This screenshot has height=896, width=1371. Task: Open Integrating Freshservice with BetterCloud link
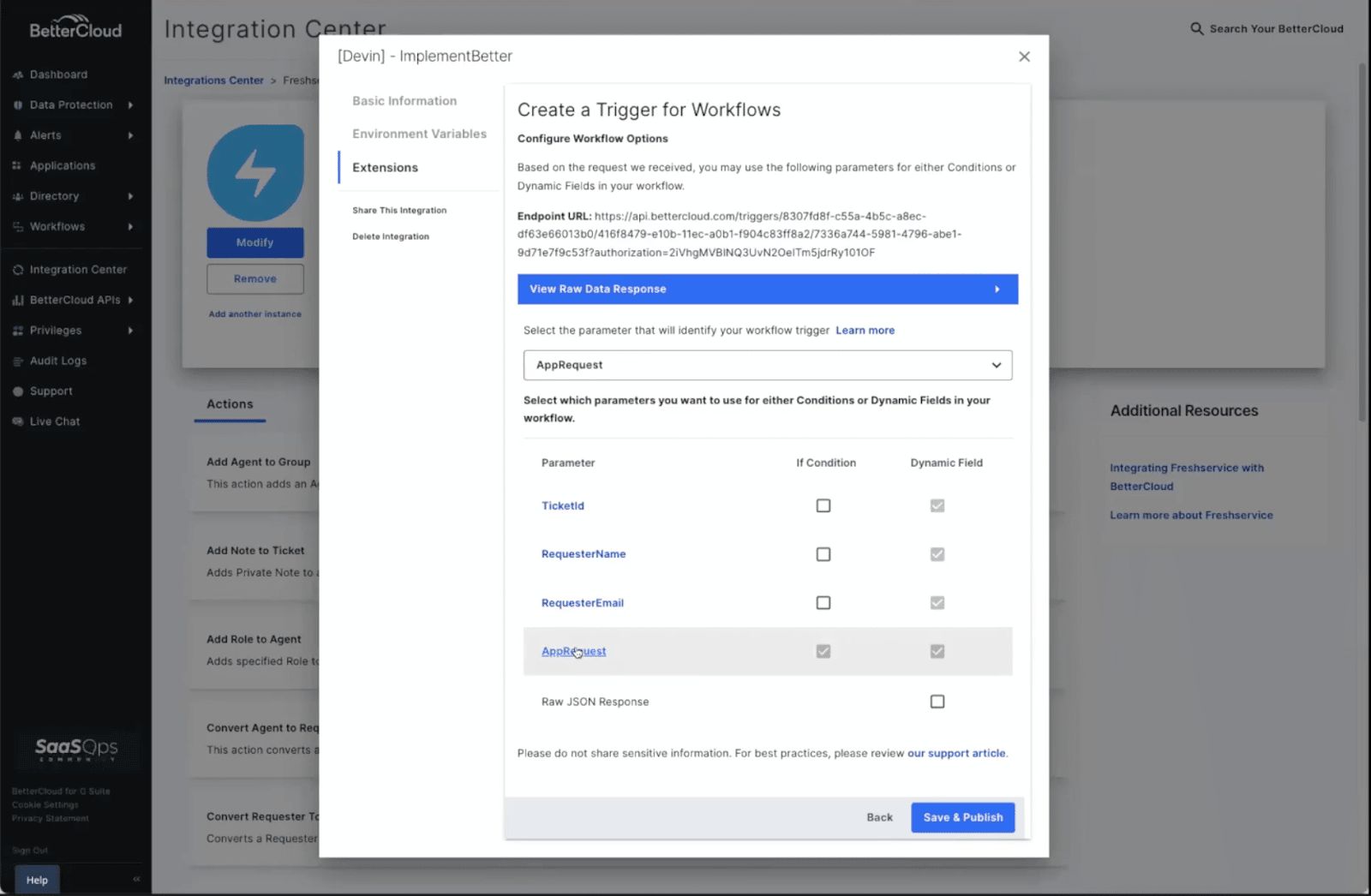click(x=1187, y=477)
